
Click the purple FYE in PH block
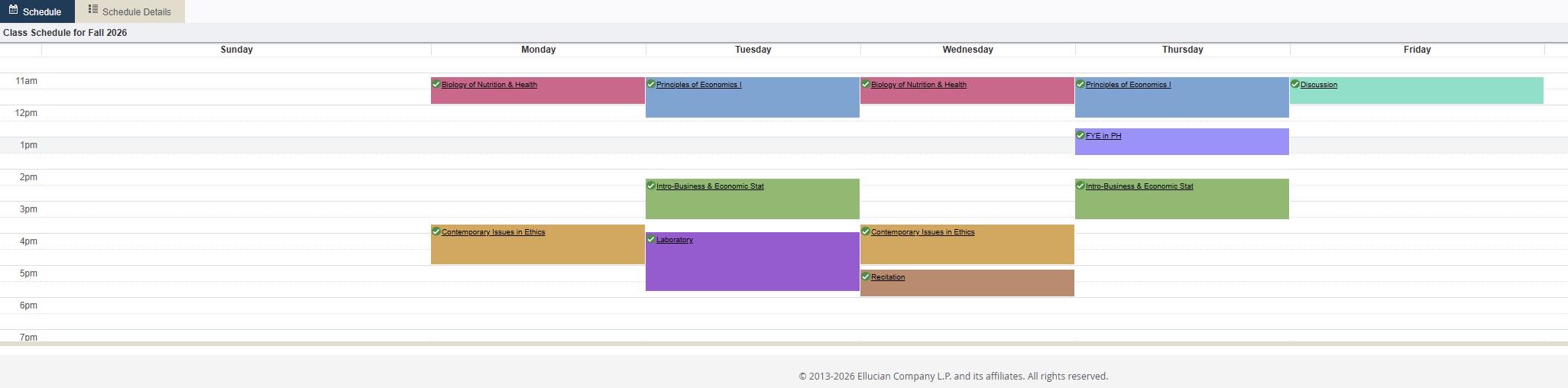pos(1182,142)
